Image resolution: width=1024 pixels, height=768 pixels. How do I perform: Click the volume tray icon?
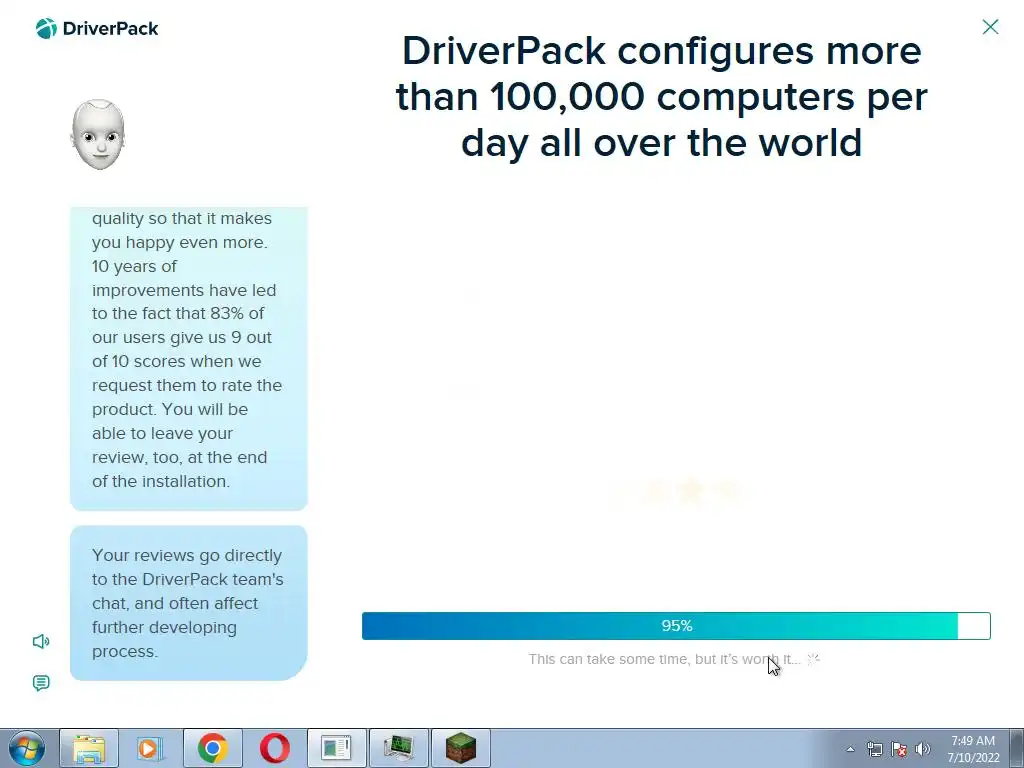click(922, 749)
